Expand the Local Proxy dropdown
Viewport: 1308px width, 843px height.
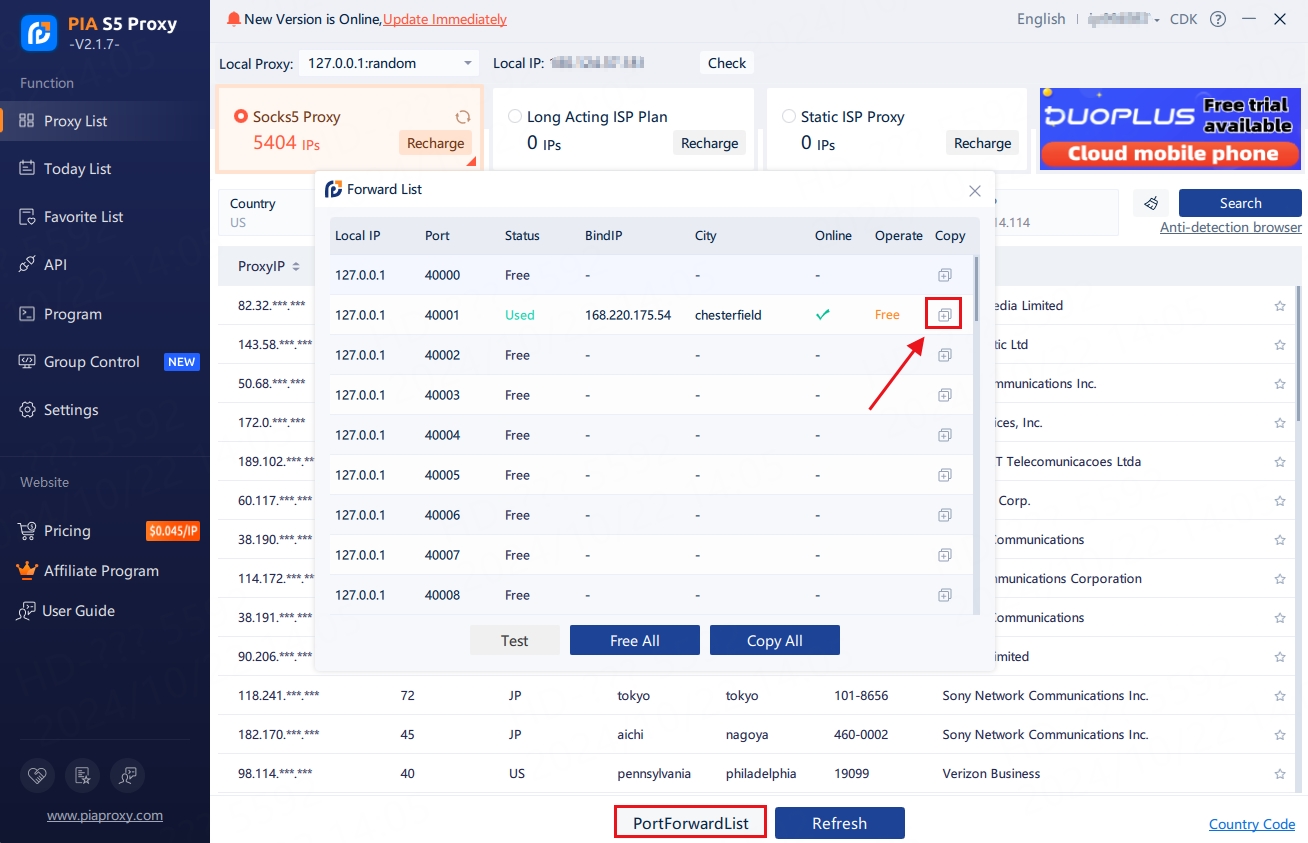tap(467, 63)
